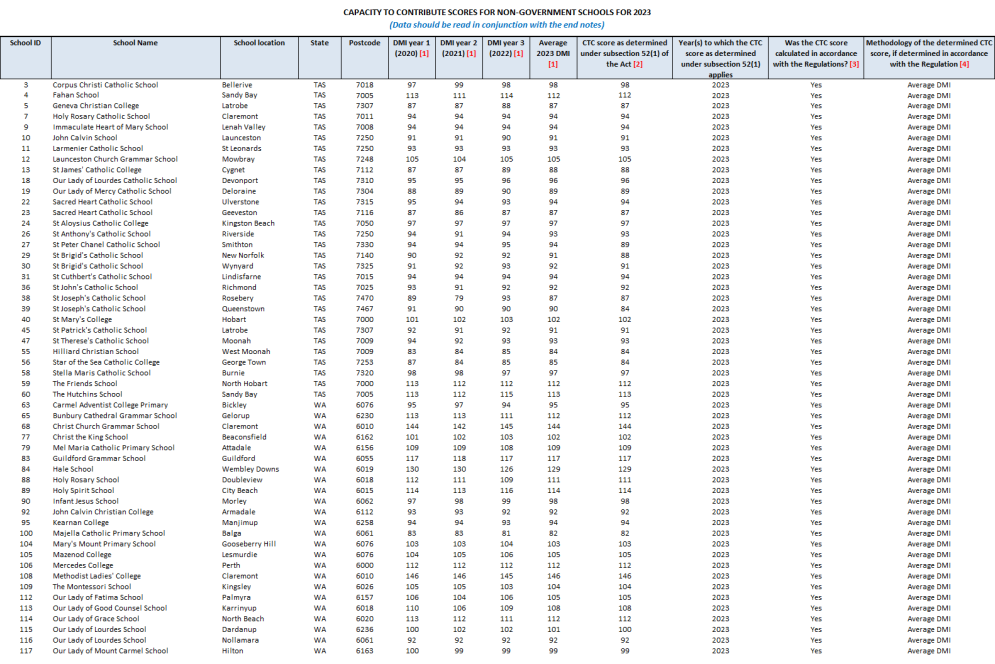Click Hale School name cell

pos(72,469)
